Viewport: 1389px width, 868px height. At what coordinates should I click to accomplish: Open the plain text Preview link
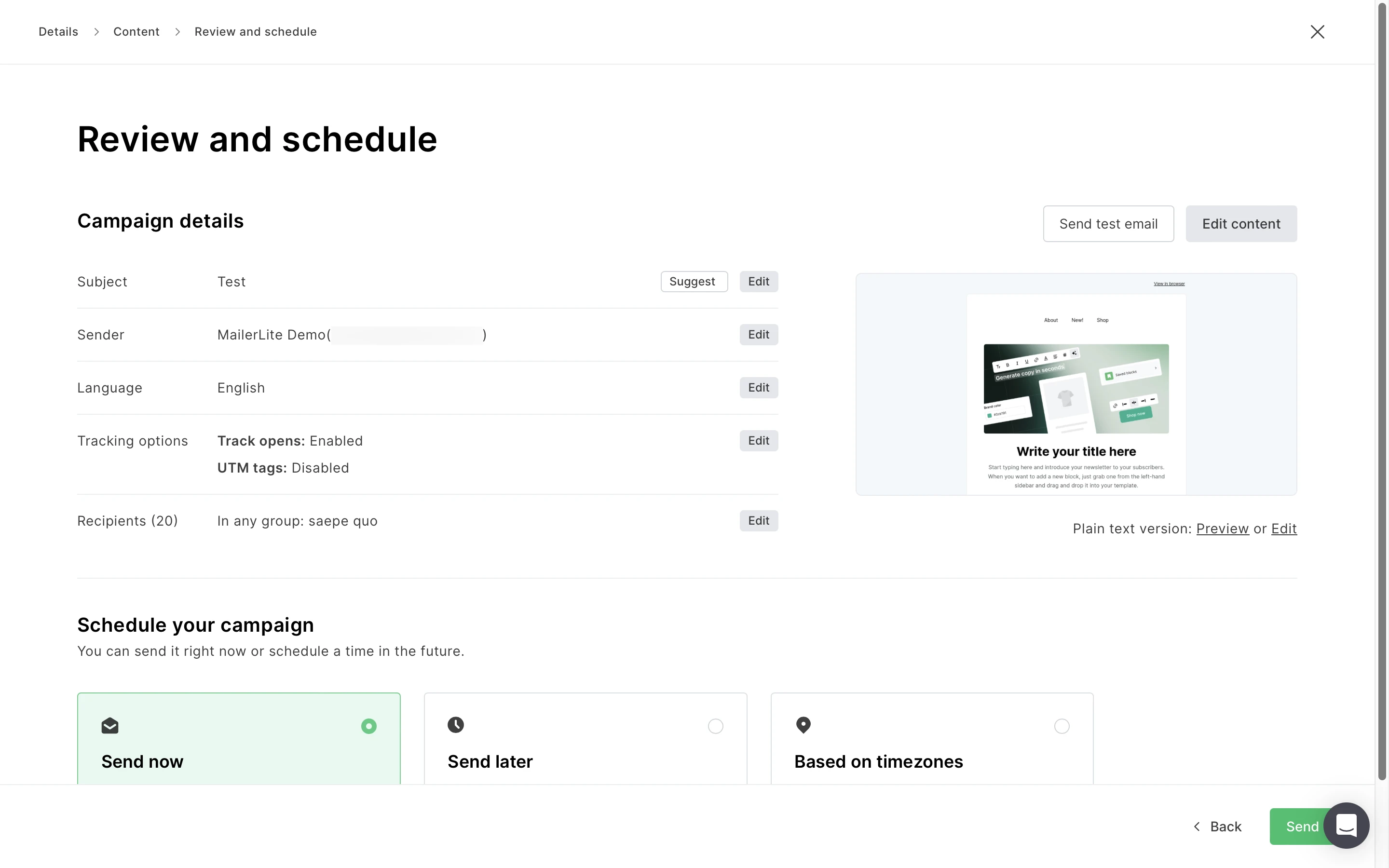pos(1222,529)
